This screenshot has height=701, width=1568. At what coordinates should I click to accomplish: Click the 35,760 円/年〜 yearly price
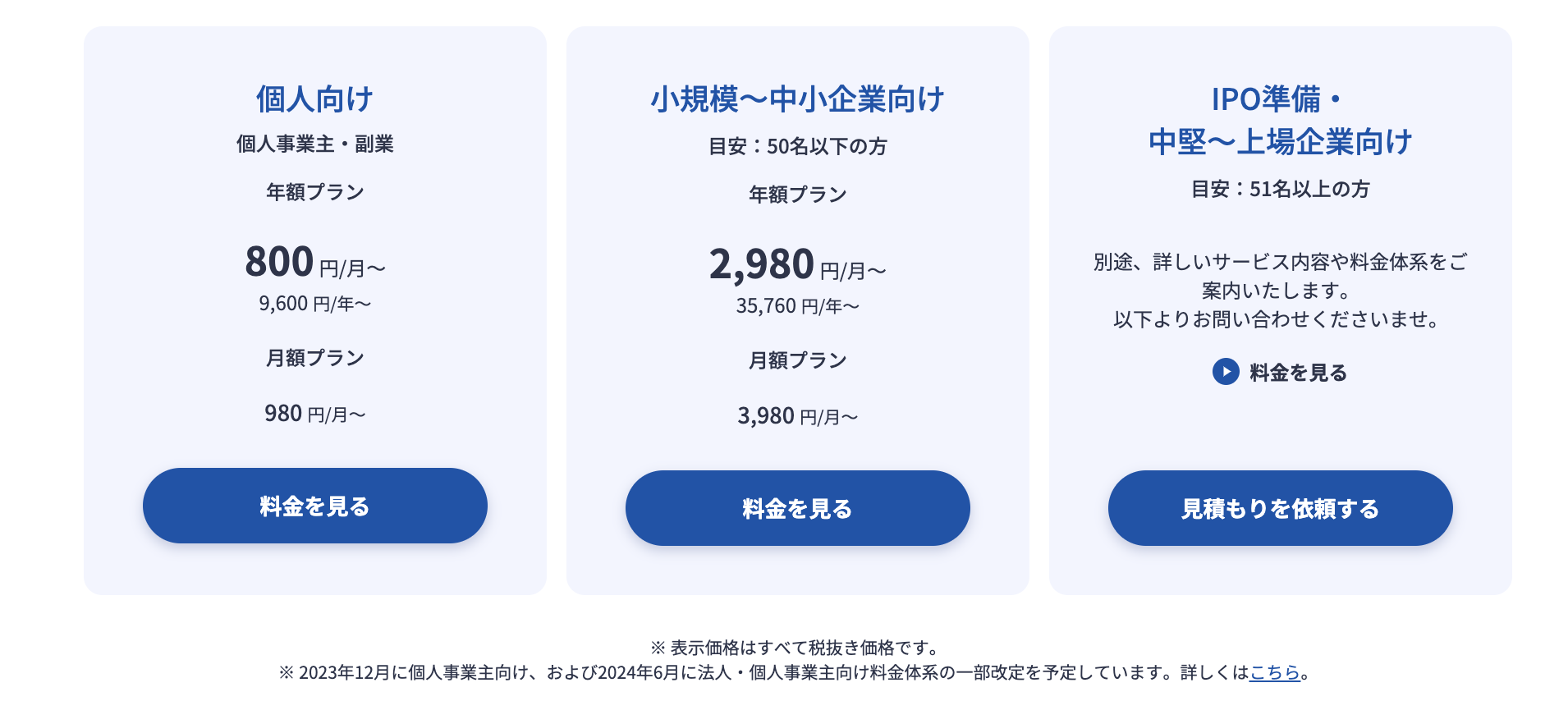[x=798, y=306]
